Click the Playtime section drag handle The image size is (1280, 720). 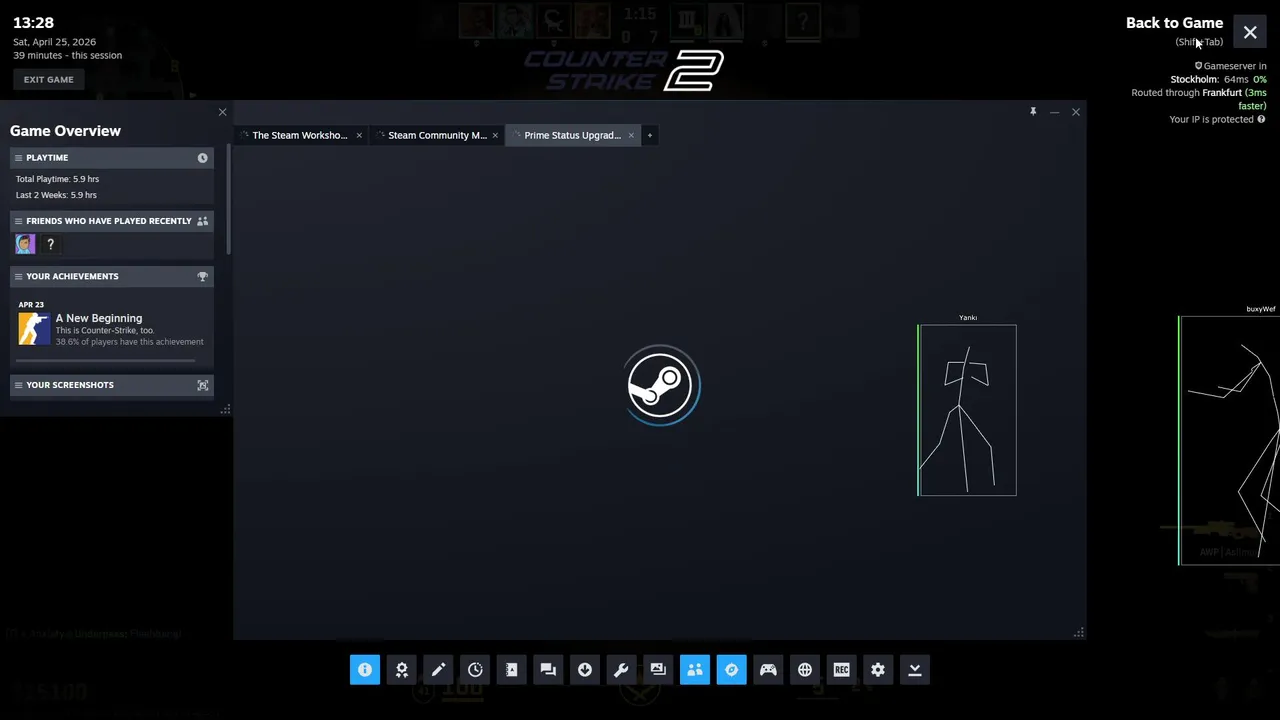[18, 158]
